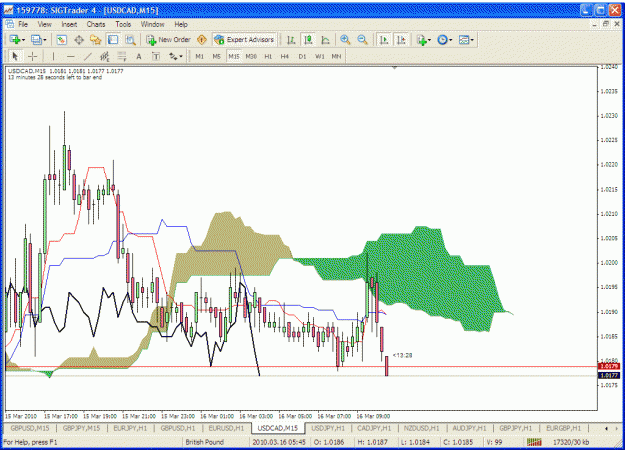This screenshot has width=625, height=450.
Task: Open the View menu
Action: 45,24
